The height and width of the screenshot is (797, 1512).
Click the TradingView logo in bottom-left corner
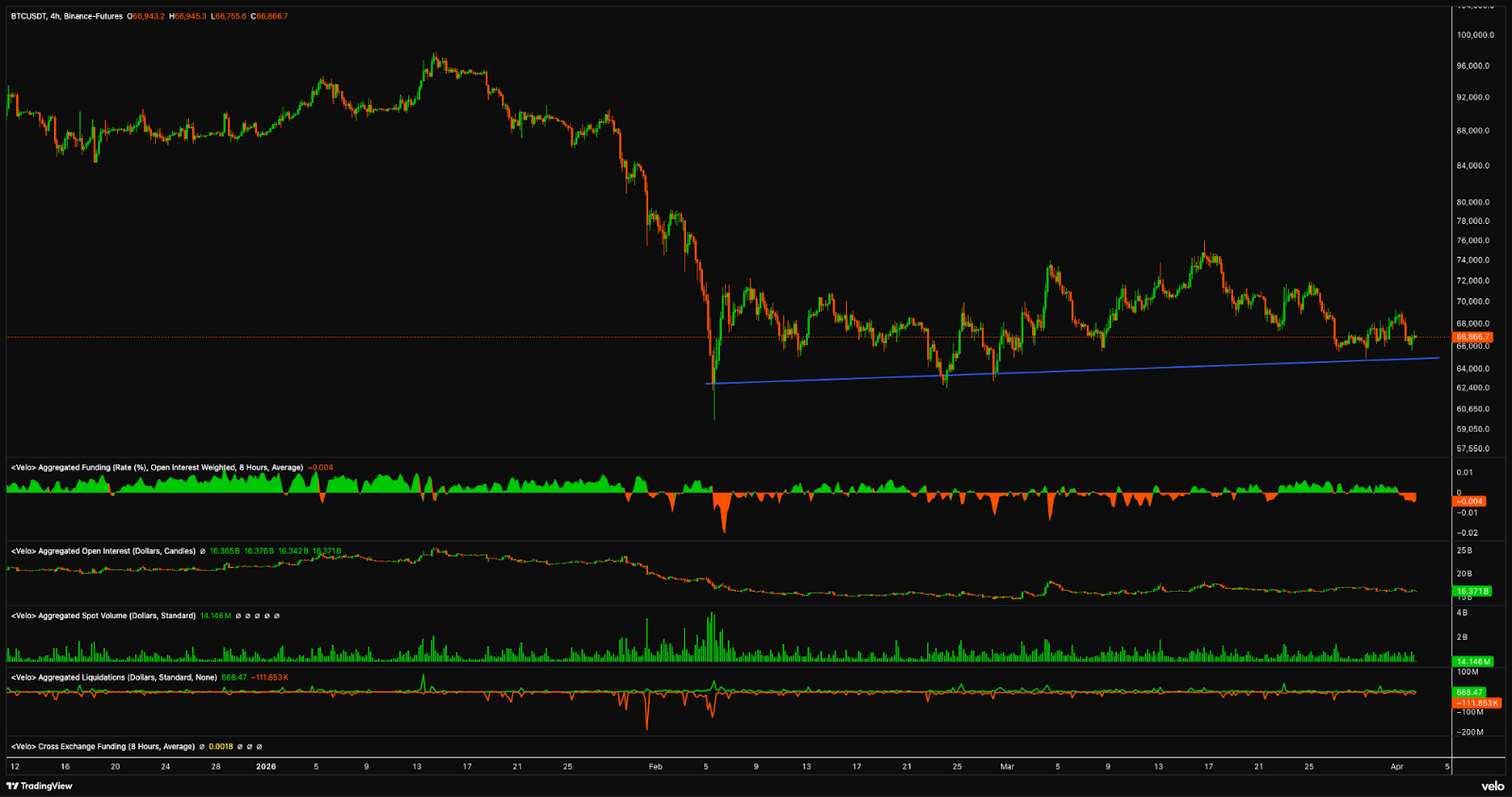pyautogui.click(x=40, y=786)
